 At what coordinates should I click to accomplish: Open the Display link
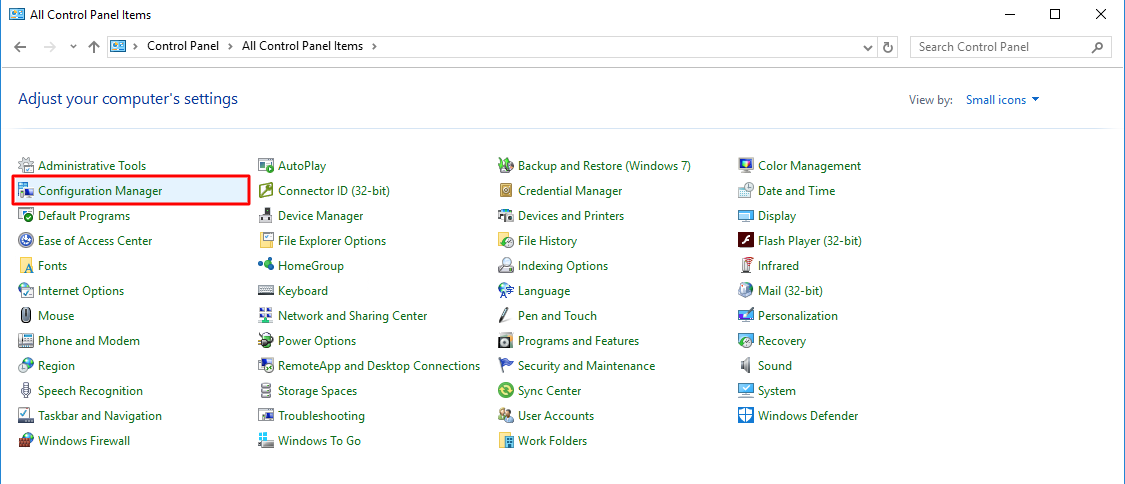click(x=777, y=216)
